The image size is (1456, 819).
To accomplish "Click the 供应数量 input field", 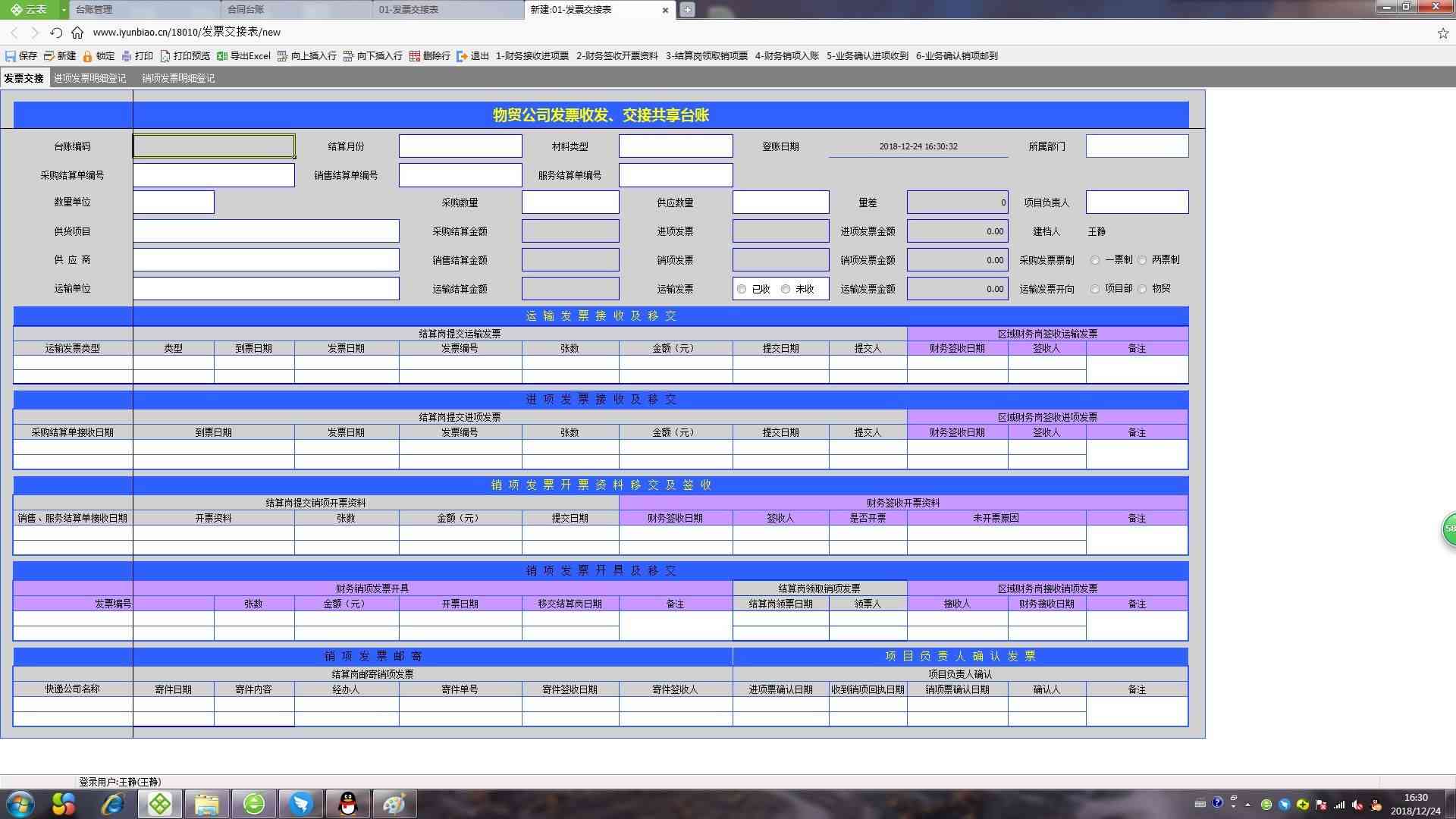I will tap(781, 202).
